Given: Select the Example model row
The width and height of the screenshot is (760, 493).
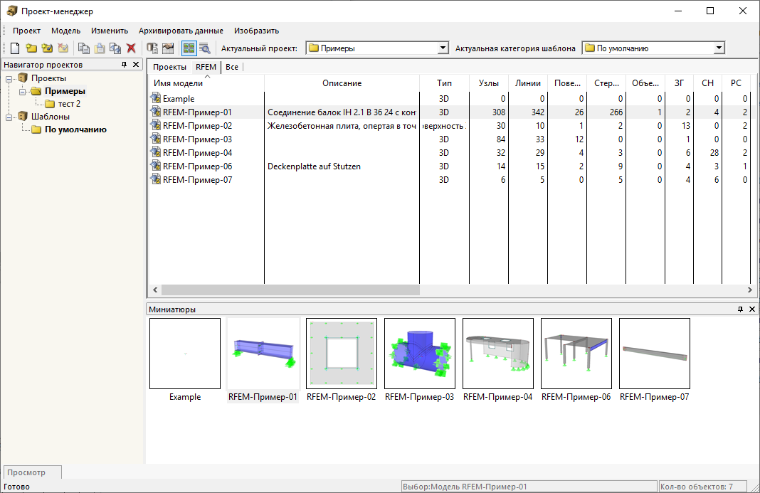Looking at the screenshot, I should point(450,99).
